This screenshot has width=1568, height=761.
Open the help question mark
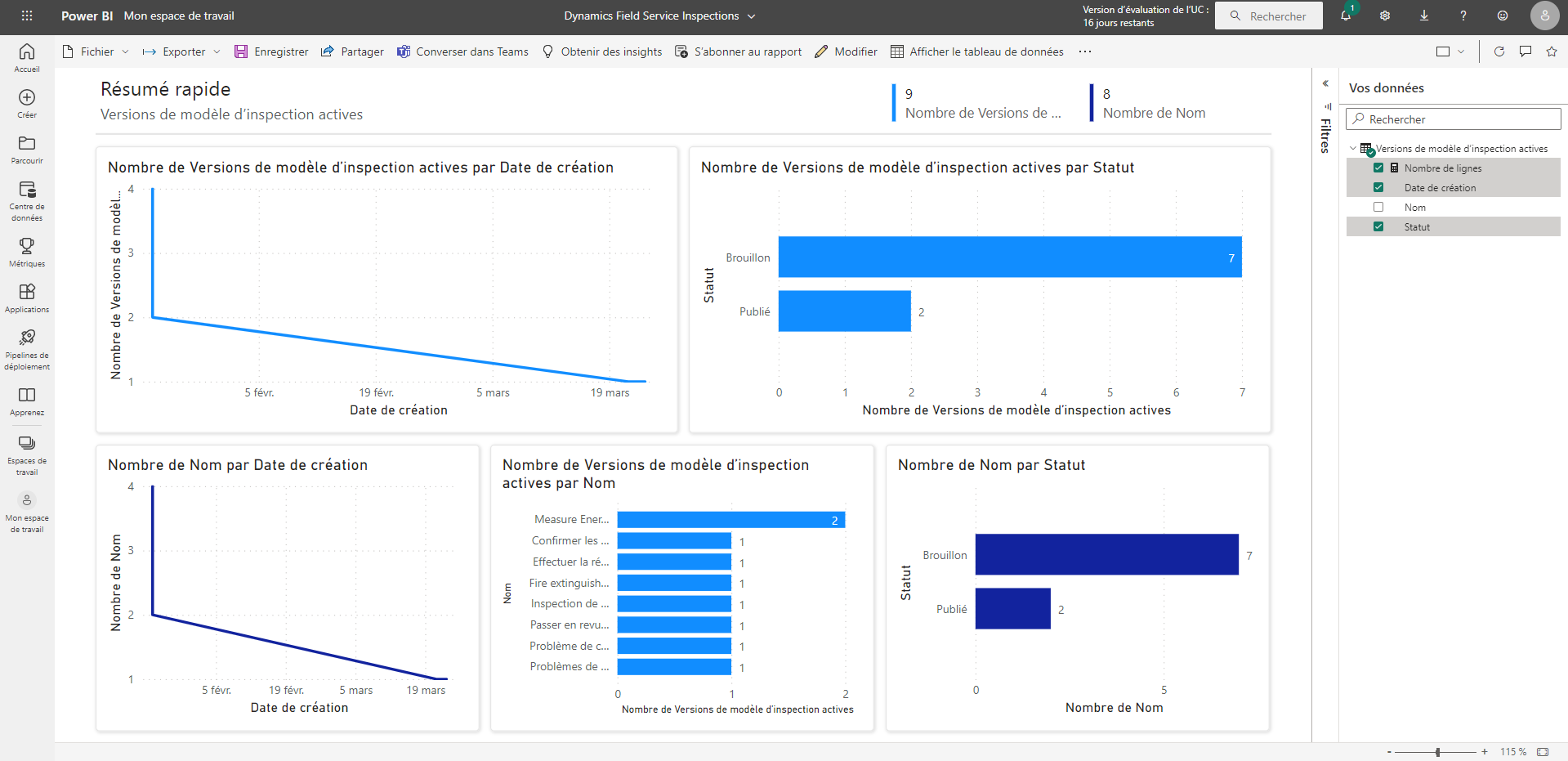point(1463,16)
